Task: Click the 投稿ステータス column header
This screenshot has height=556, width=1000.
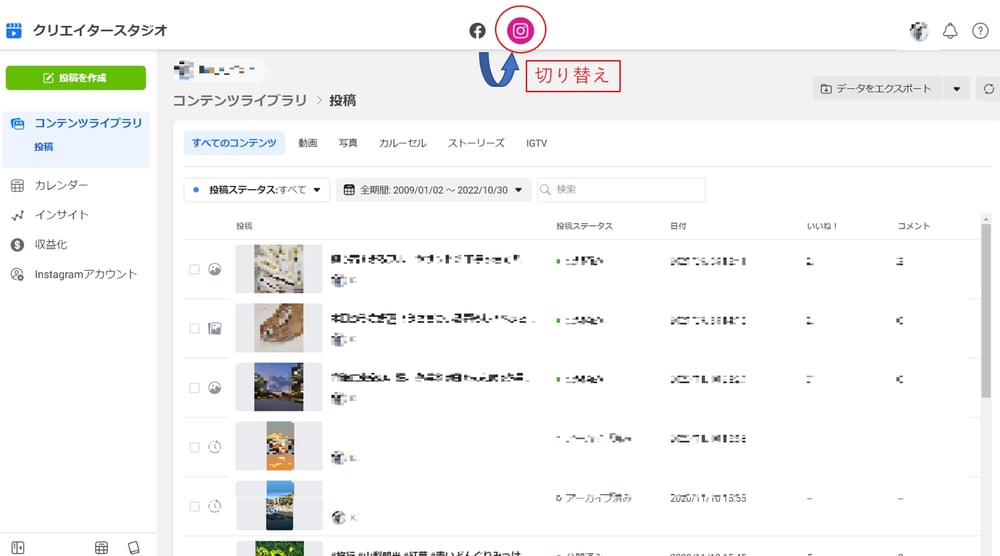Action: pyautogui.click(x=584, y=226)
